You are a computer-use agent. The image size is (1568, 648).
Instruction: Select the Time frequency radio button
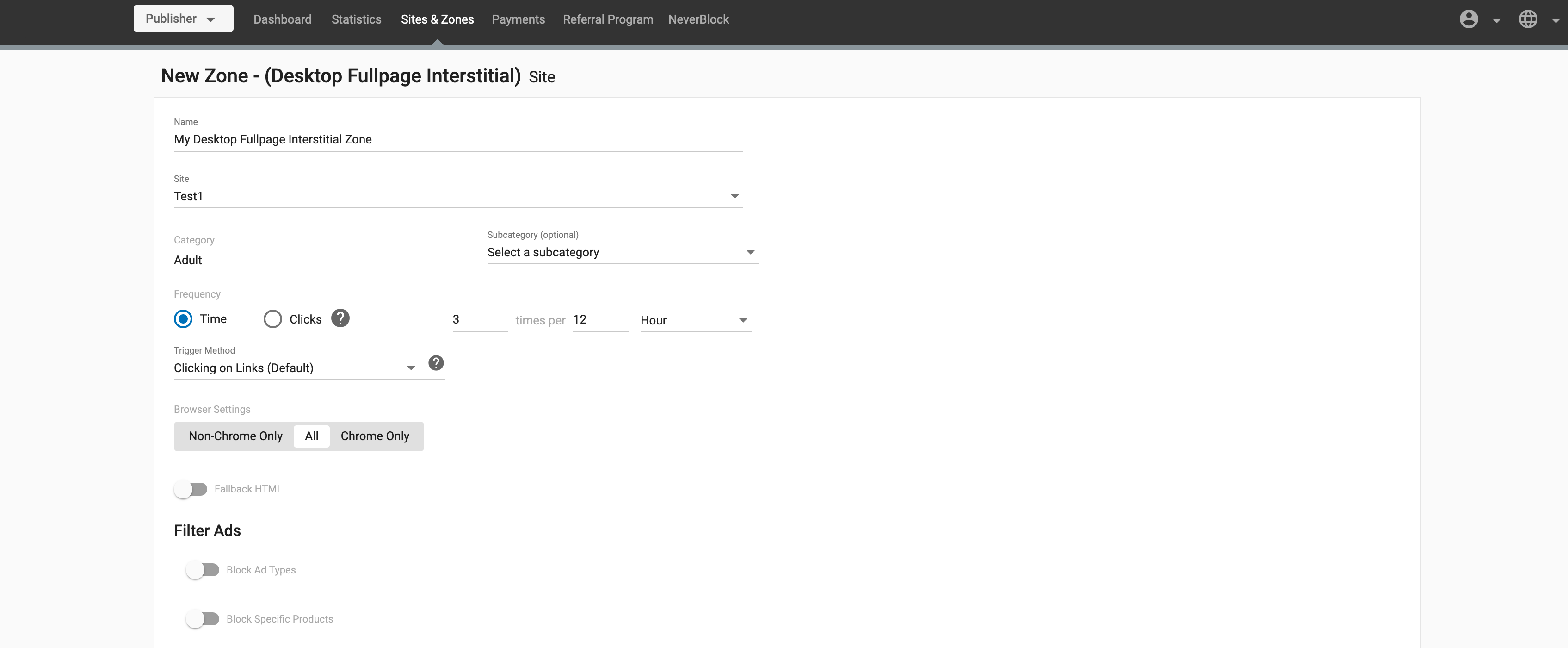(183, 319)
